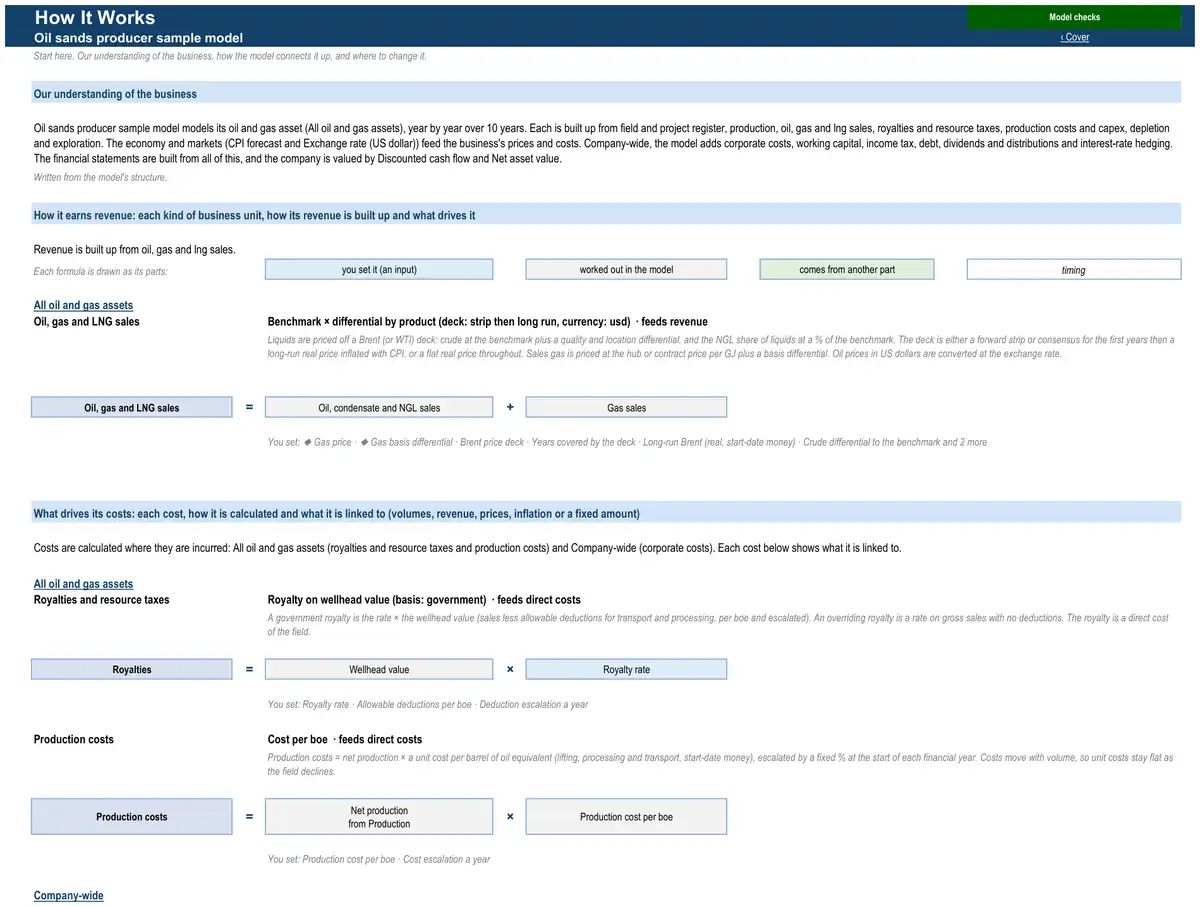Select the bold "Royalties and resource taxes" row label
The width and height of the screenshot is (1200, 907).
pos(102,600)
